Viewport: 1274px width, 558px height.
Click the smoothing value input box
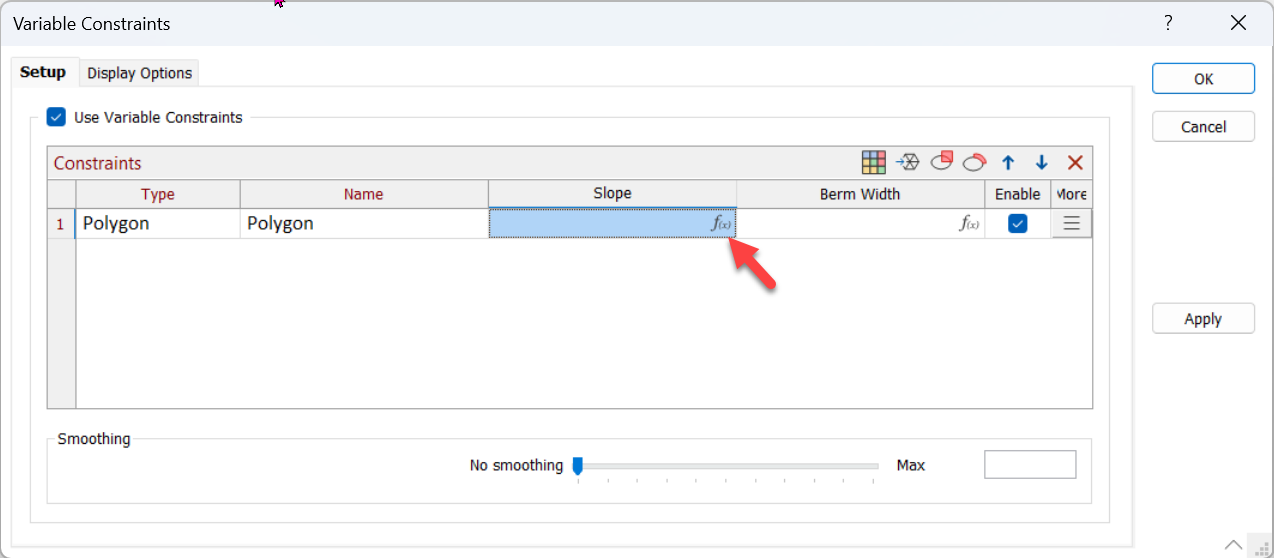[1030, 465]
